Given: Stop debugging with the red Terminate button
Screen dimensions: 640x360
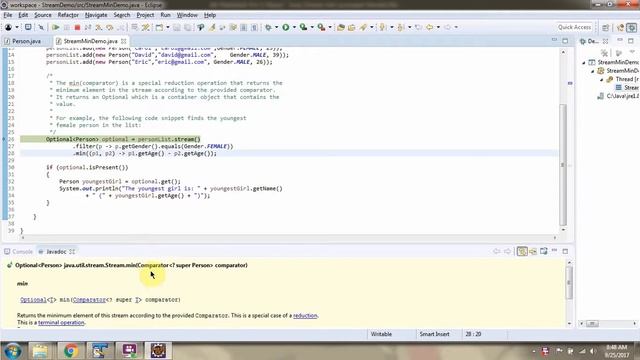Looking at the screenshot, I should 77,27.
